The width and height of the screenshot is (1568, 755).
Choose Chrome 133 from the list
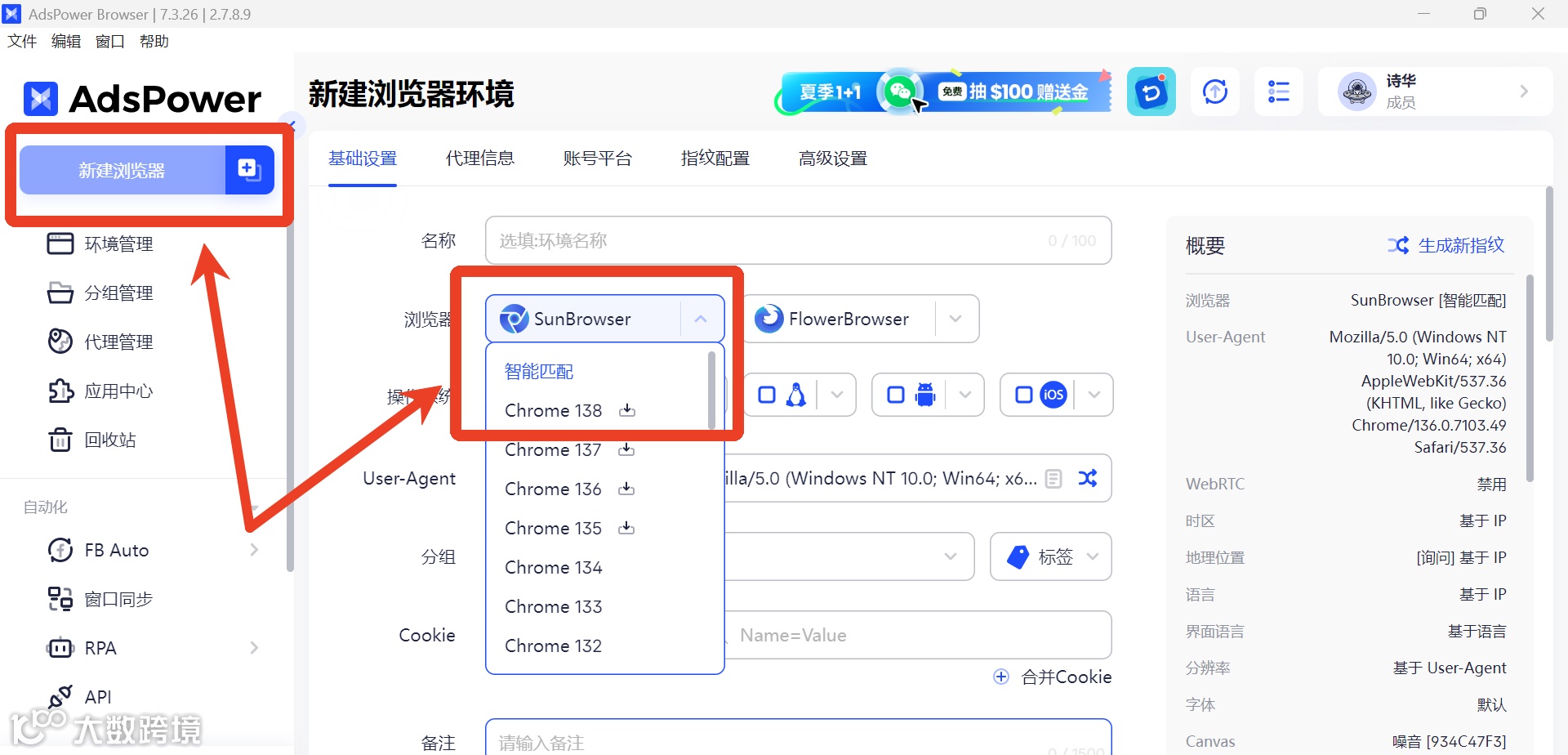[x=554, y=606]
